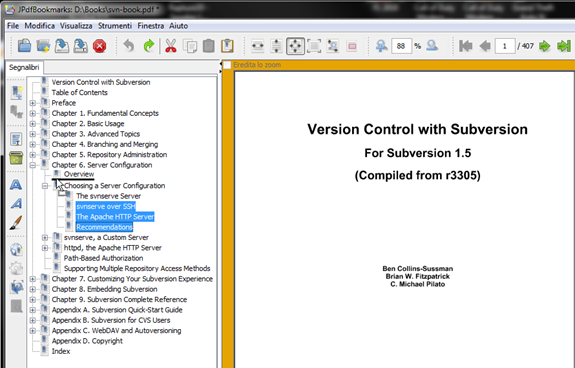This screenshot has height=368, width=575.
Task: Select Path-Based Authorization bookmark
Action: click(103, 258)
